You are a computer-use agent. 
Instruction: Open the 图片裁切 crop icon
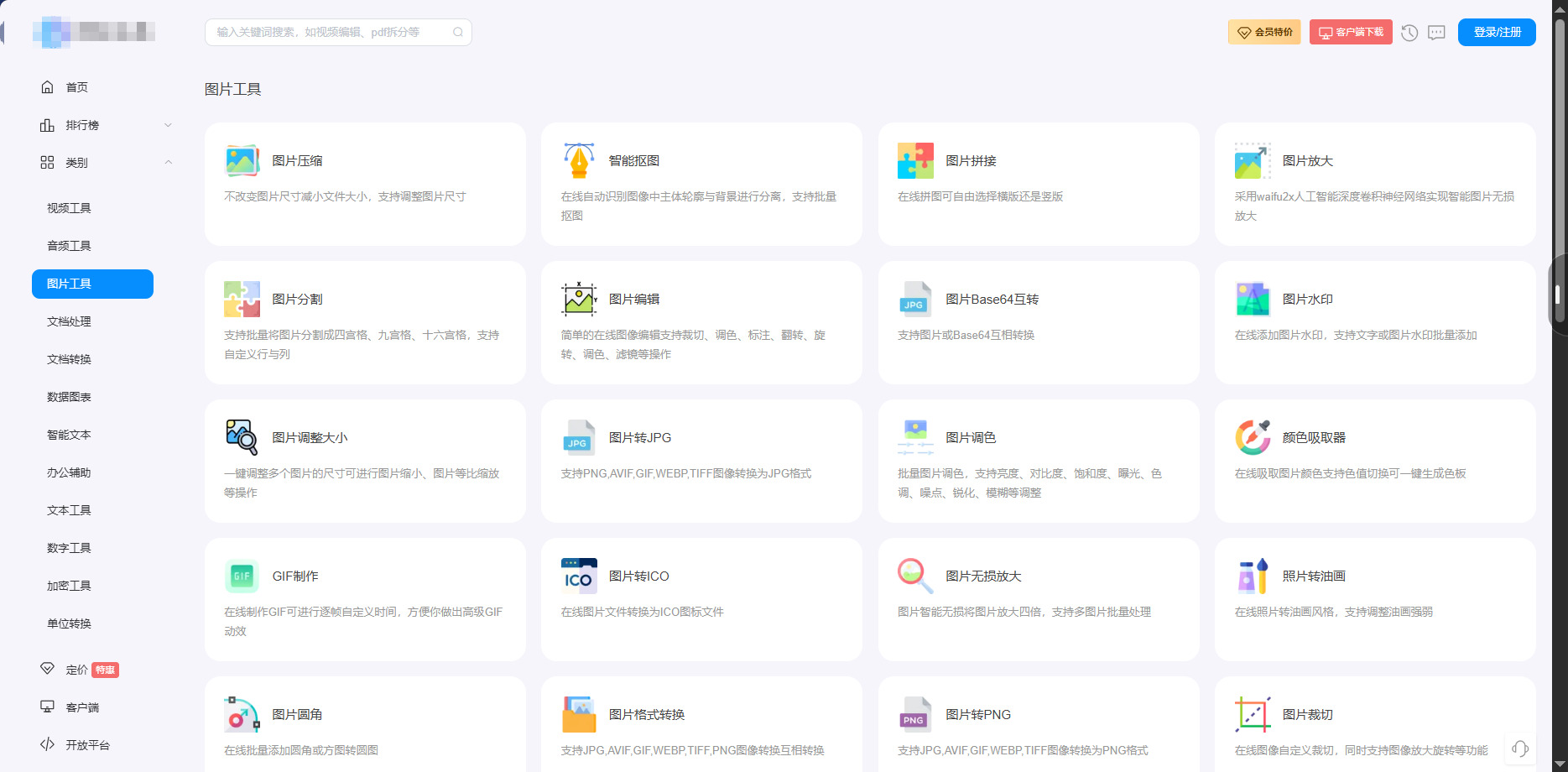(1253, 714)
